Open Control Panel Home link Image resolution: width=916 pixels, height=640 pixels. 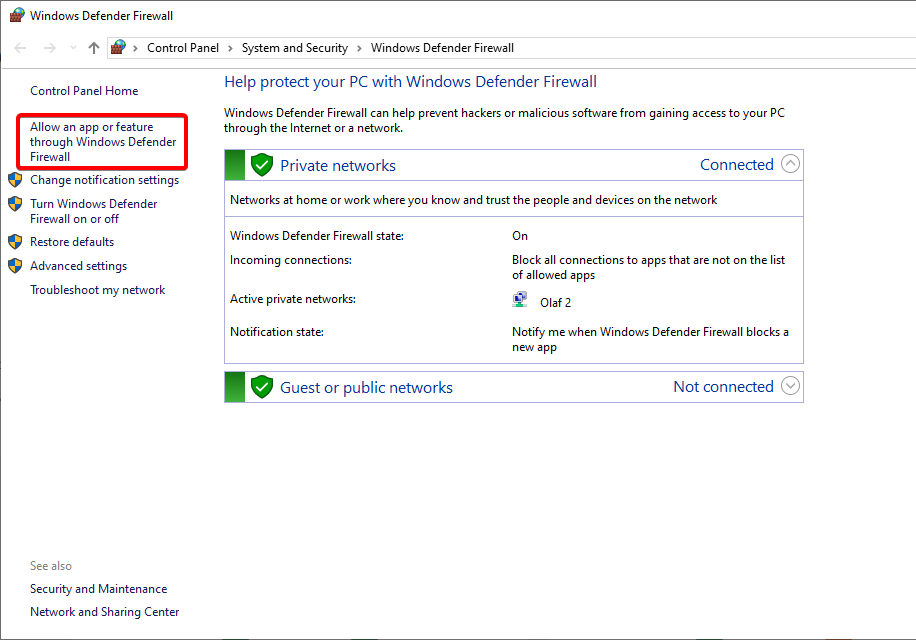(x=84, y=91)
